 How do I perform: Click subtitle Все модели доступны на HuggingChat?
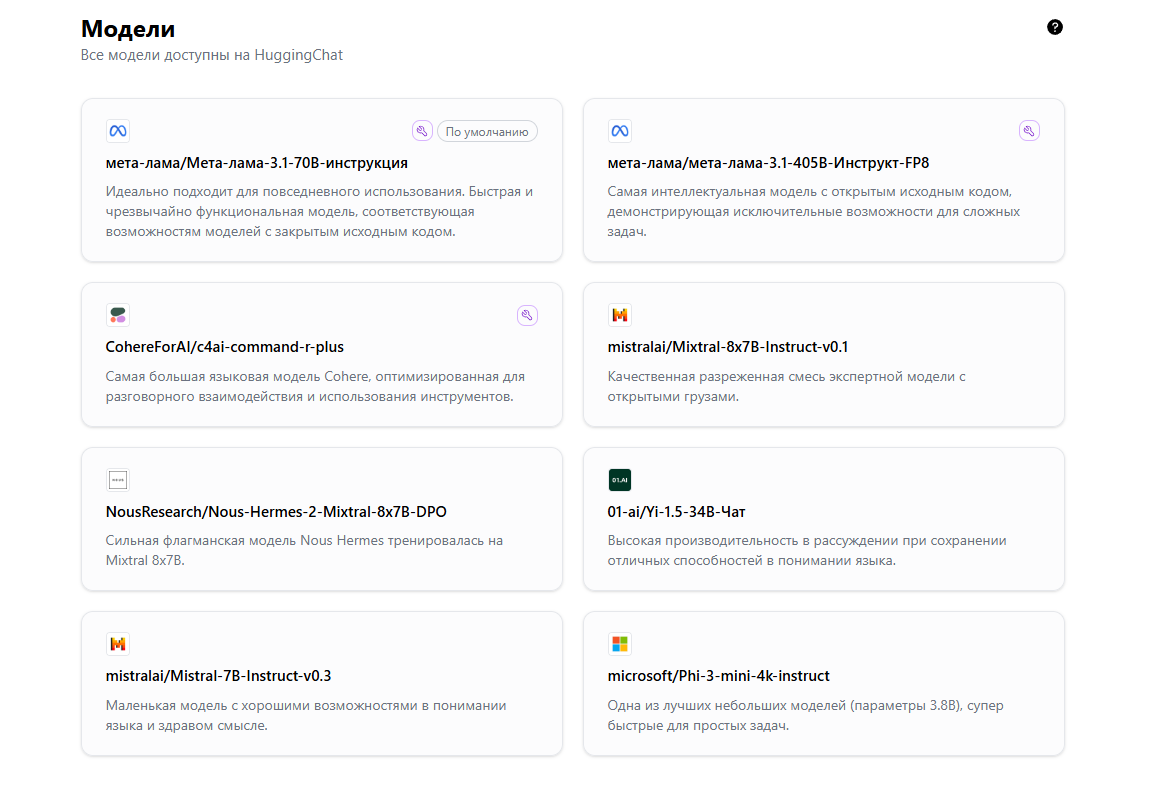(x=212, y=55)
